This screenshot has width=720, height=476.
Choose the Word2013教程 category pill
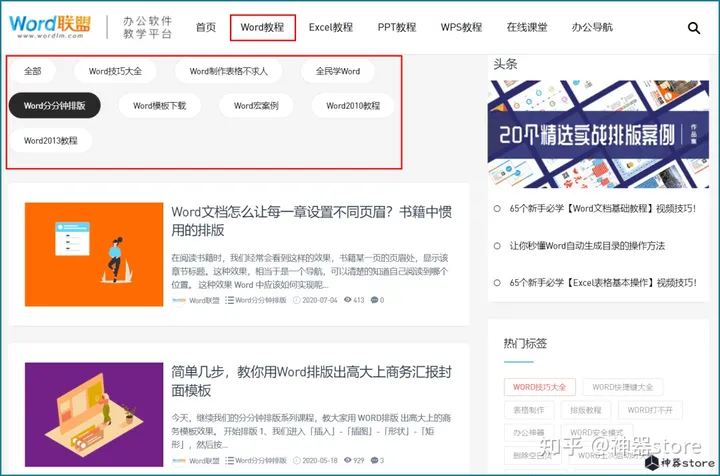coord(51,140)
